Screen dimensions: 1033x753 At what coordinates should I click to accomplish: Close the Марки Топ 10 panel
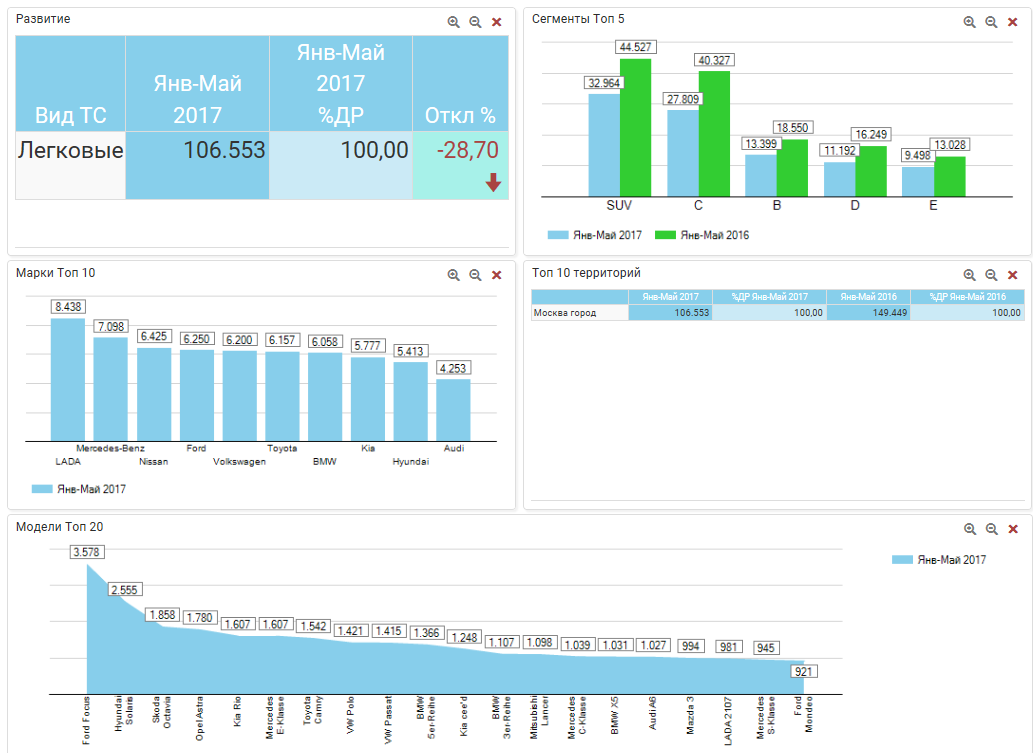click(496, 275)
